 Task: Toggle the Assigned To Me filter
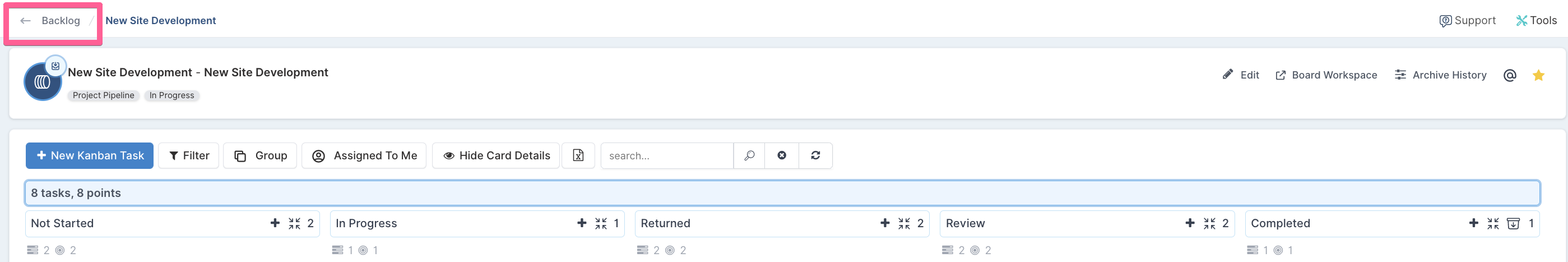point(364,155)
